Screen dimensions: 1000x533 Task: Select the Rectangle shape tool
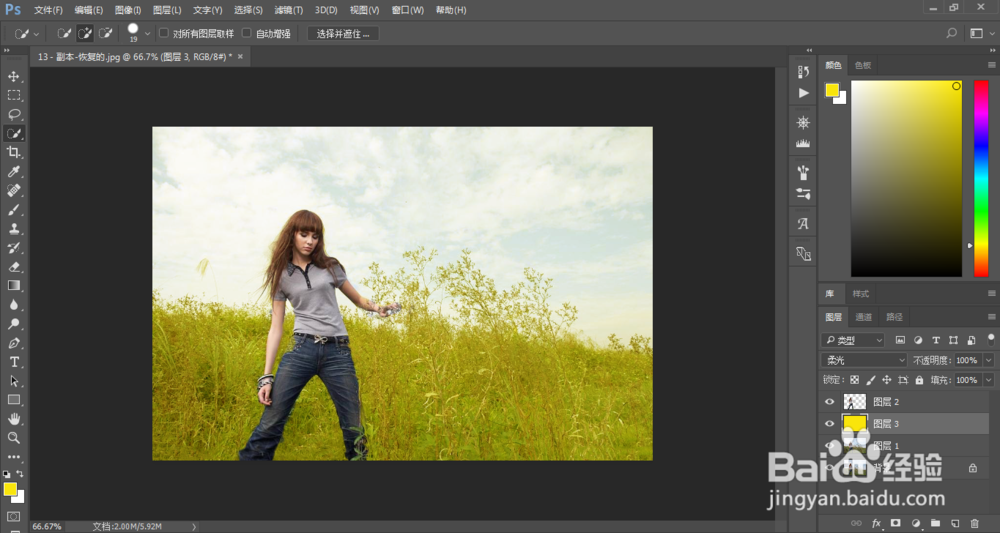13,400
